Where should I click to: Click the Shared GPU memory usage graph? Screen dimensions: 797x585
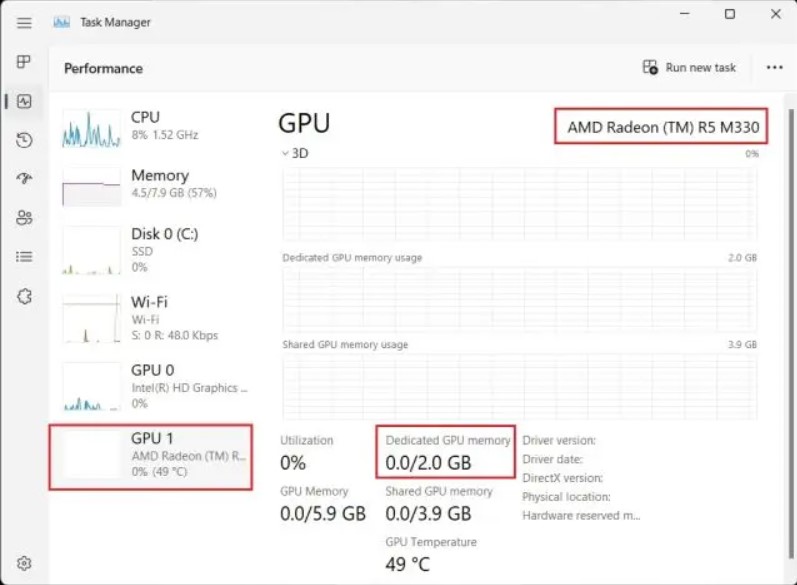(520, 385)
